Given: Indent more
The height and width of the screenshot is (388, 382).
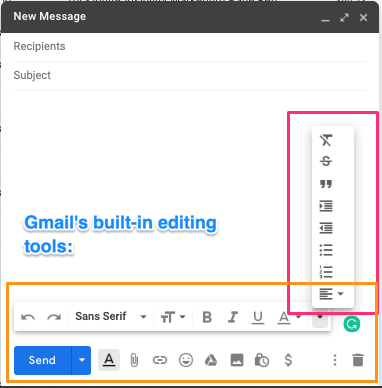Looking at the screenshot, I should pos(326,206).
